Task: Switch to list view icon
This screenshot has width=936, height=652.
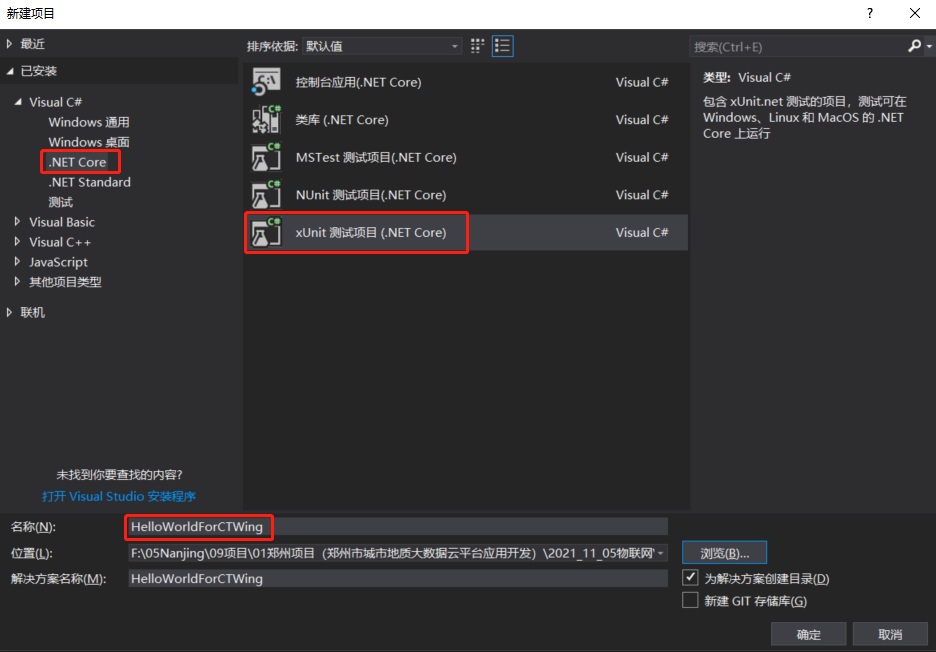Action: pos(503,46)
